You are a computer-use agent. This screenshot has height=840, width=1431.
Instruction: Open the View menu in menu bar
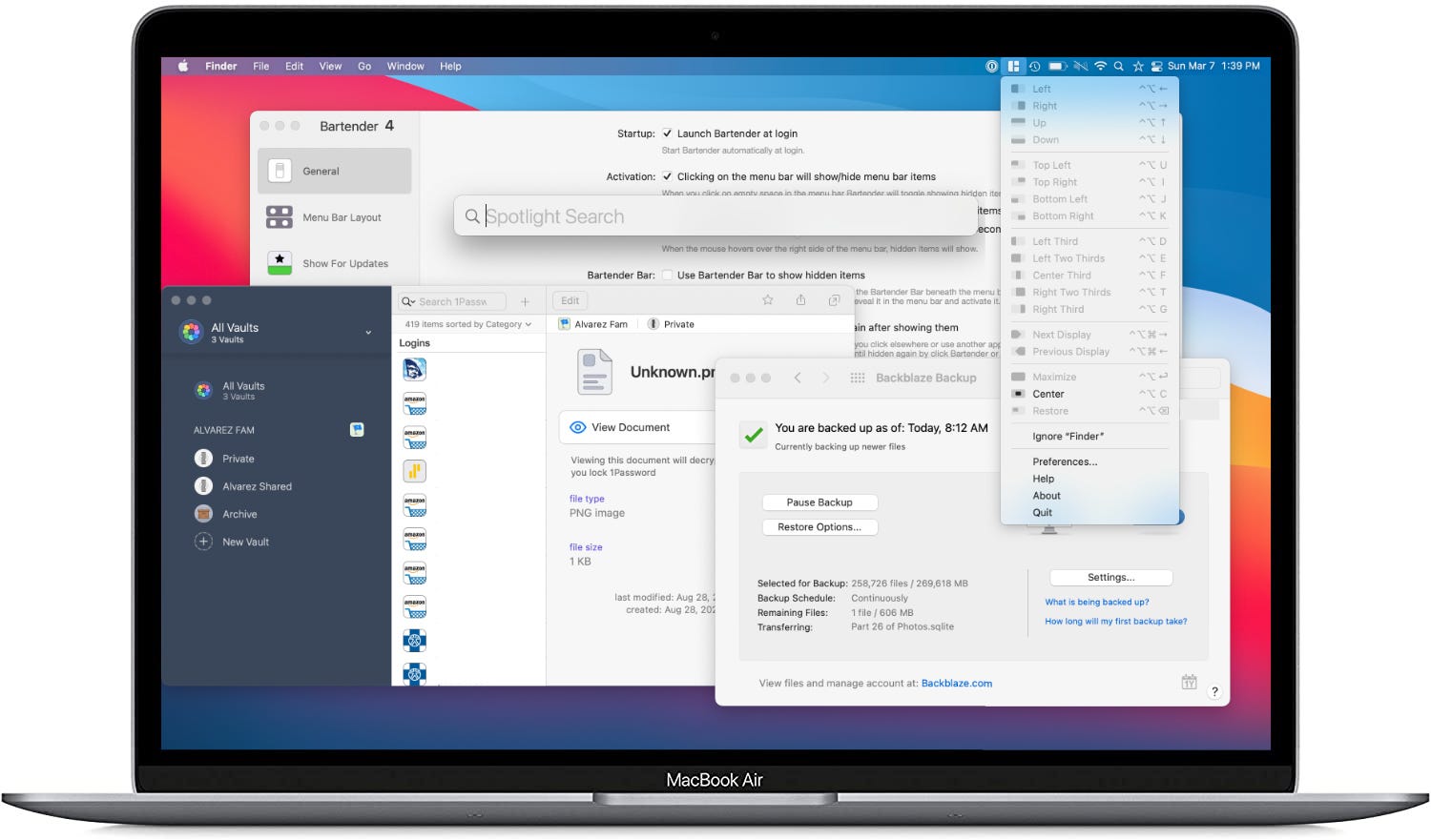tap(330, 66)
